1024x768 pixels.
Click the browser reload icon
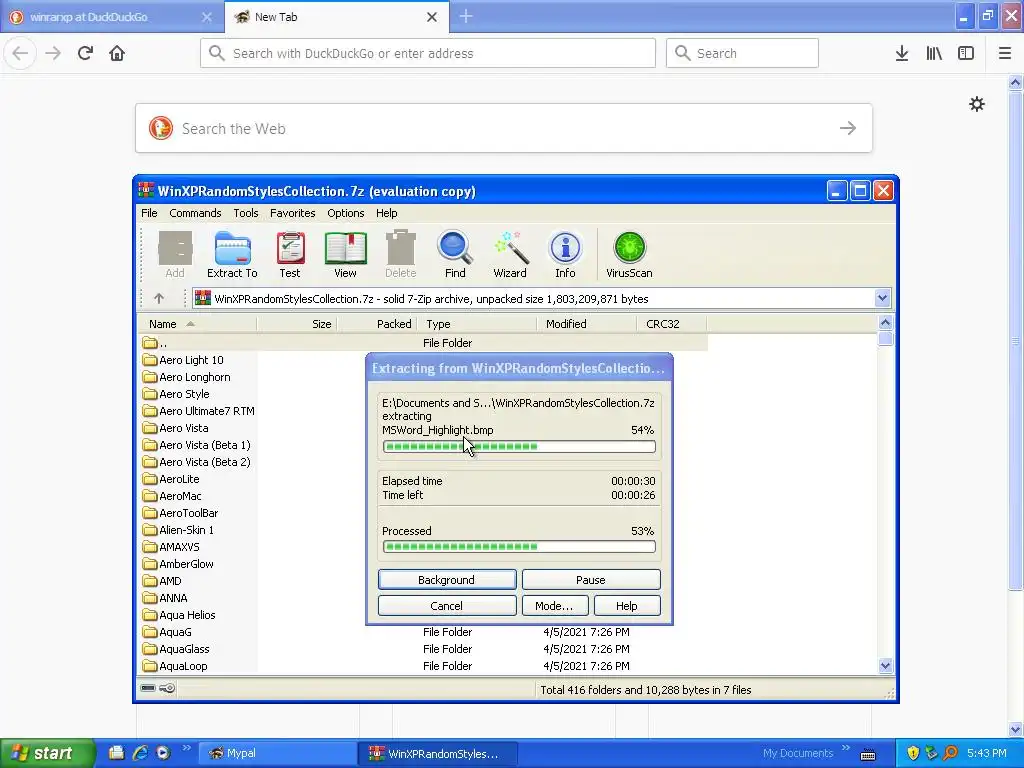[x=85, y=53]
